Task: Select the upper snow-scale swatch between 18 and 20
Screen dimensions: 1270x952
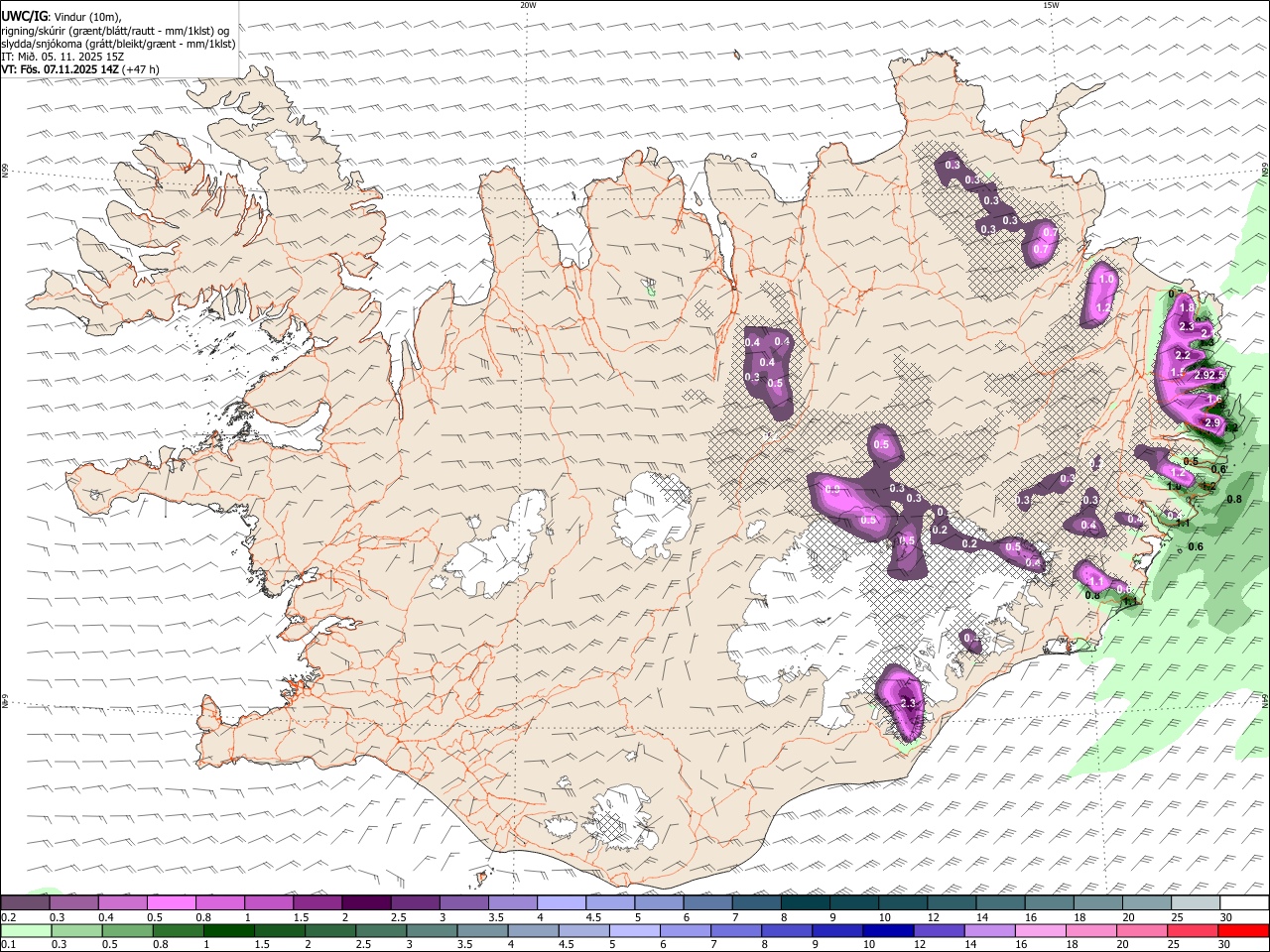Action: click(1097, 902)
